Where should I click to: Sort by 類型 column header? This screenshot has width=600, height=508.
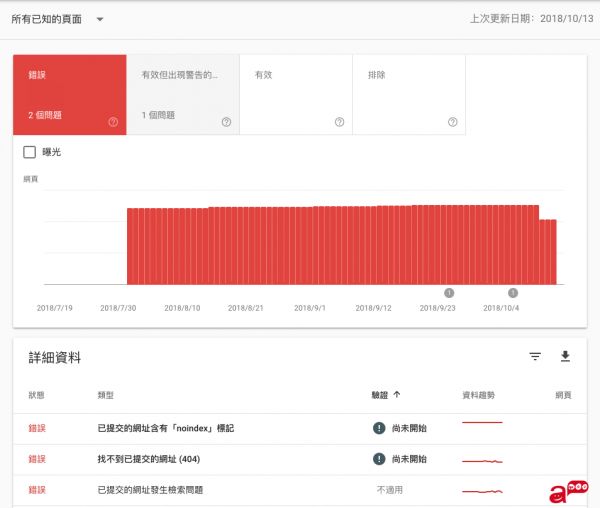[106, 395]
